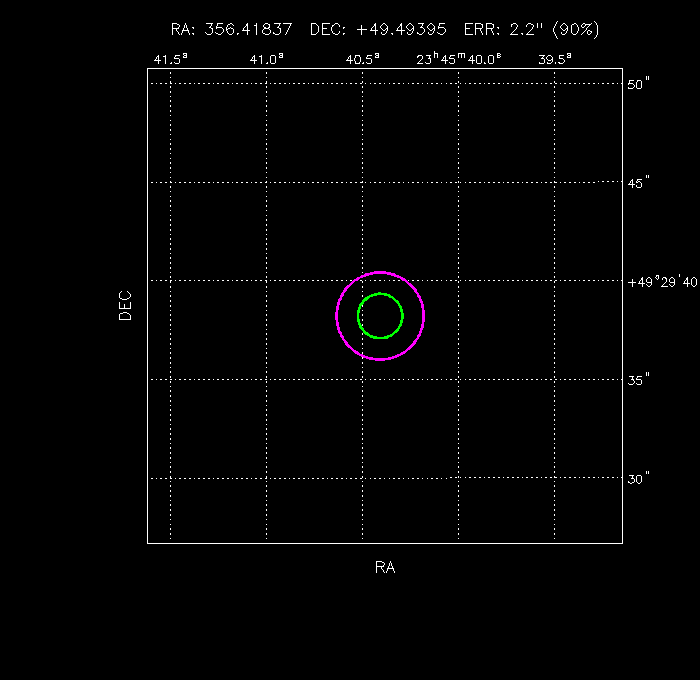Click the ERR: 2.2" (90%) text
Viewport: 700px width, 680px height.
click(x=532, y=30)
